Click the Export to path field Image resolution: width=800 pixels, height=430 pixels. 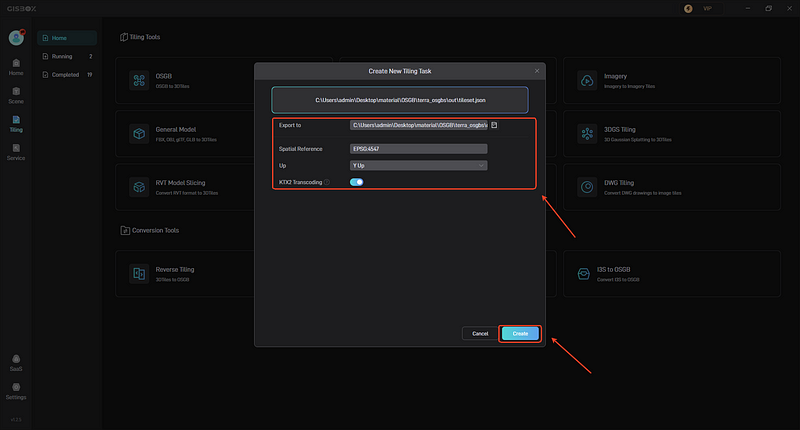pos(418,125)
